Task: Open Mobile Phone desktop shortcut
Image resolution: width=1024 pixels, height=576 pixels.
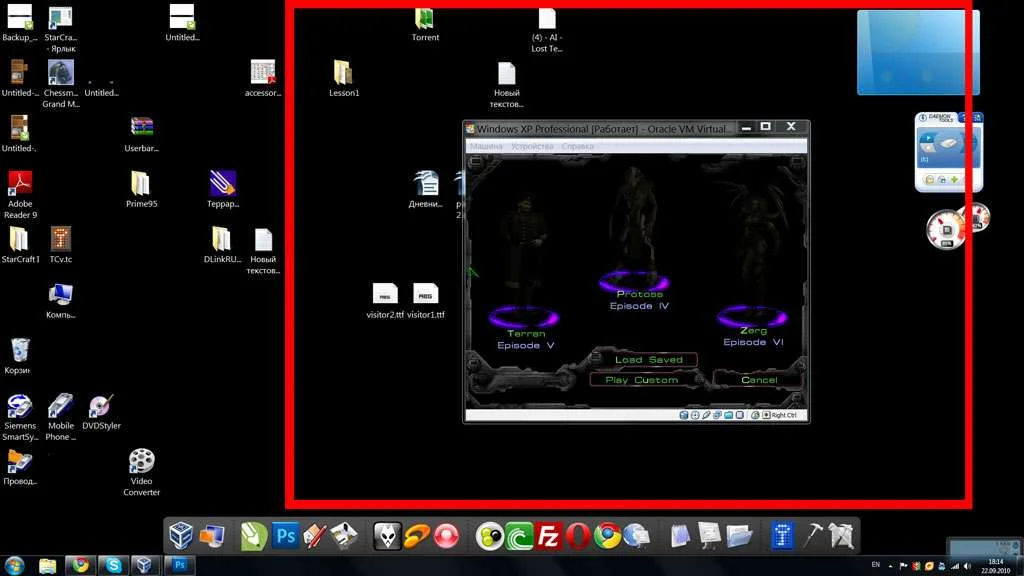Action: coord(60,417)
